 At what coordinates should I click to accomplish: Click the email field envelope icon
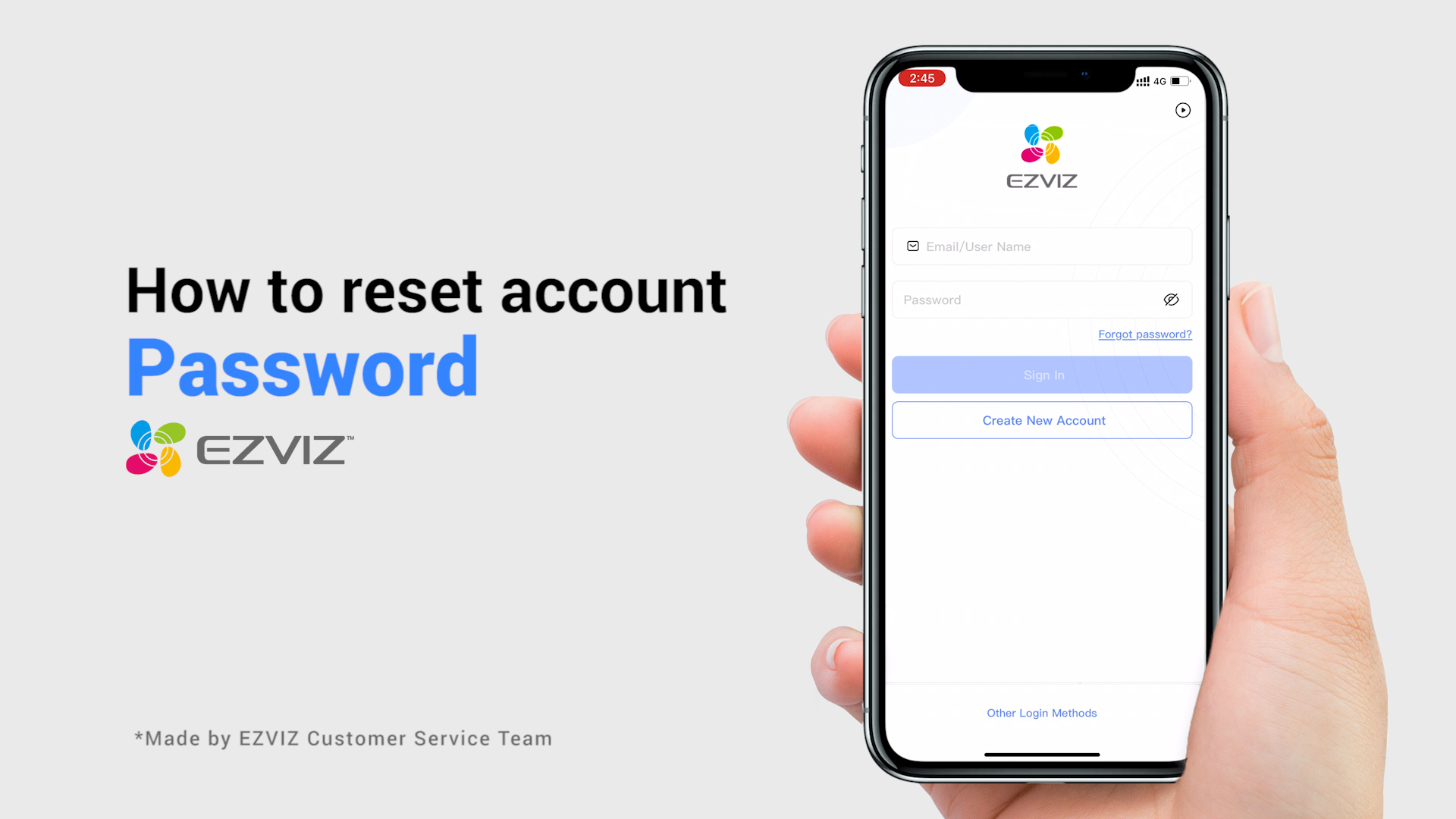(x=912, y=246)
